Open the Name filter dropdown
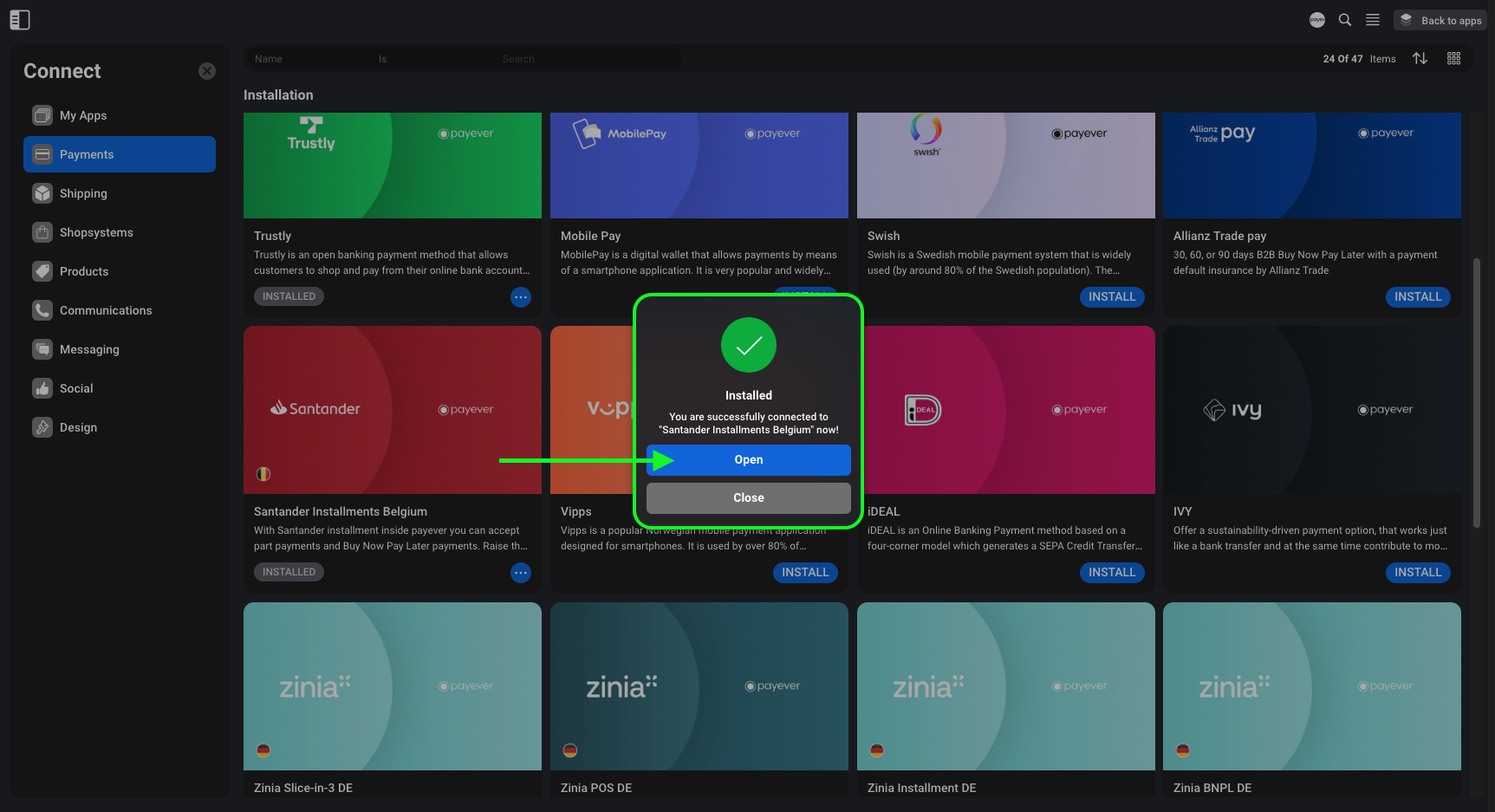 click(x=309, y=59)
